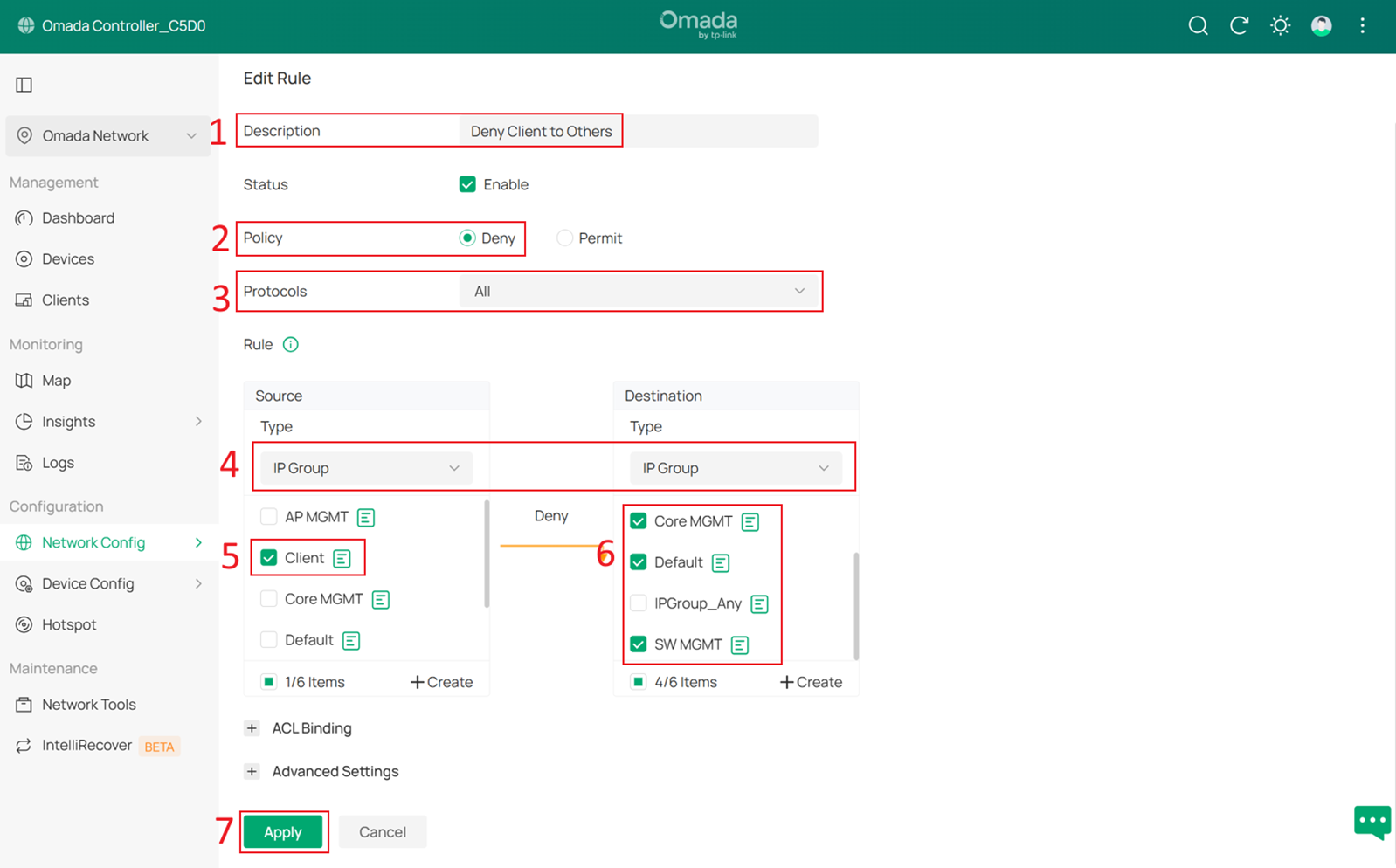1396x868 pixels.
Task: Uncheck the Status Enable checkbox
Action: 467,184
